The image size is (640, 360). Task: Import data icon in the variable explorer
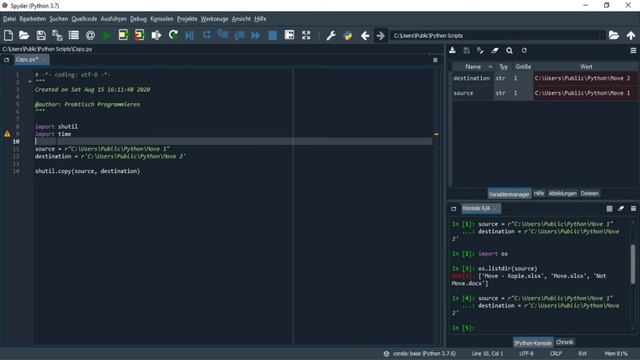(452, 50)
